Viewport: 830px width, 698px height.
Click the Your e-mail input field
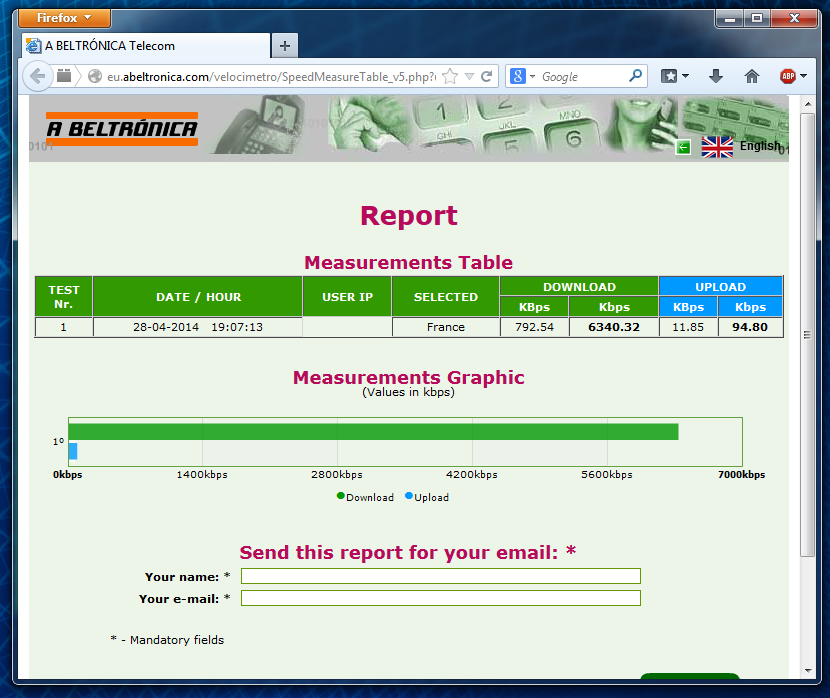(x=440, y=599)
